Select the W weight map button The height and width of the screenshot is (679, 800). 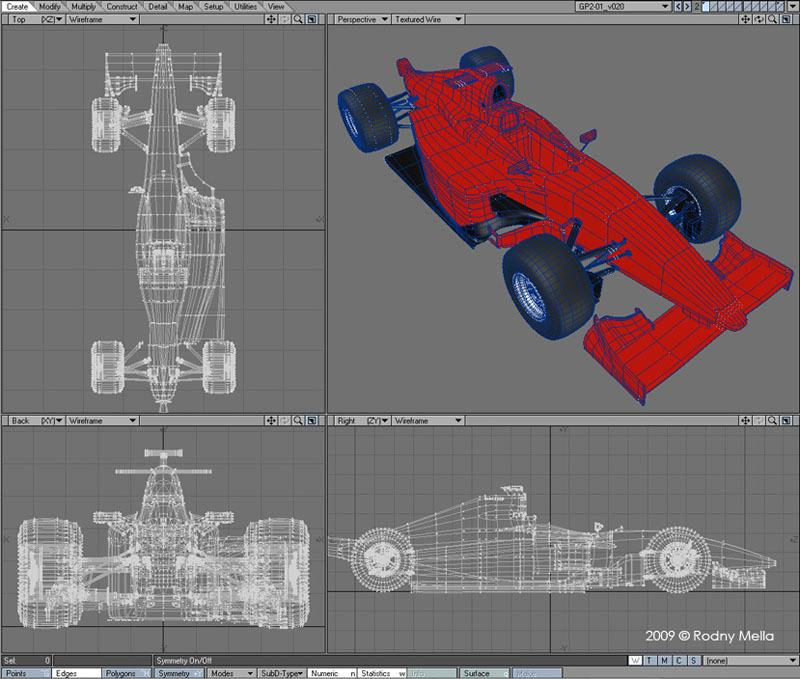click(636, 660)
